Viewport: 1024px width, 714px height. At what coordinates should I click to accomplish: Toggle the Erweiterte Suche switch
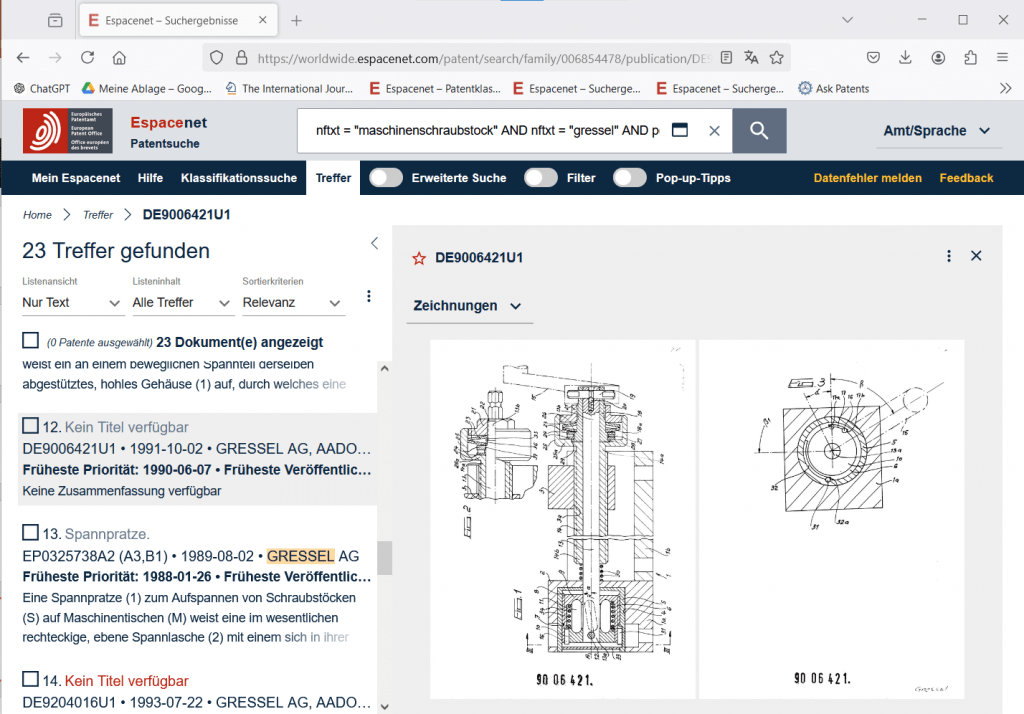point(385,178)
